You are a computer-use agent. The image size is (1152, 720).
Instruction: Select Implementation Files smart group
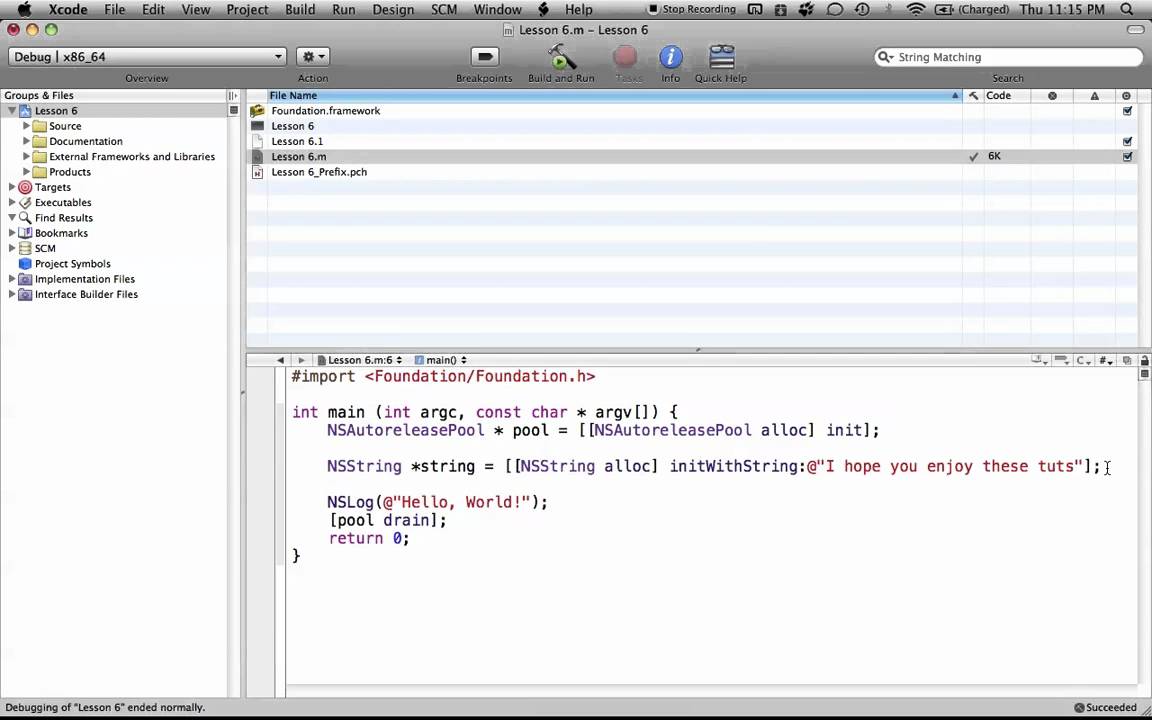[84, 279]
